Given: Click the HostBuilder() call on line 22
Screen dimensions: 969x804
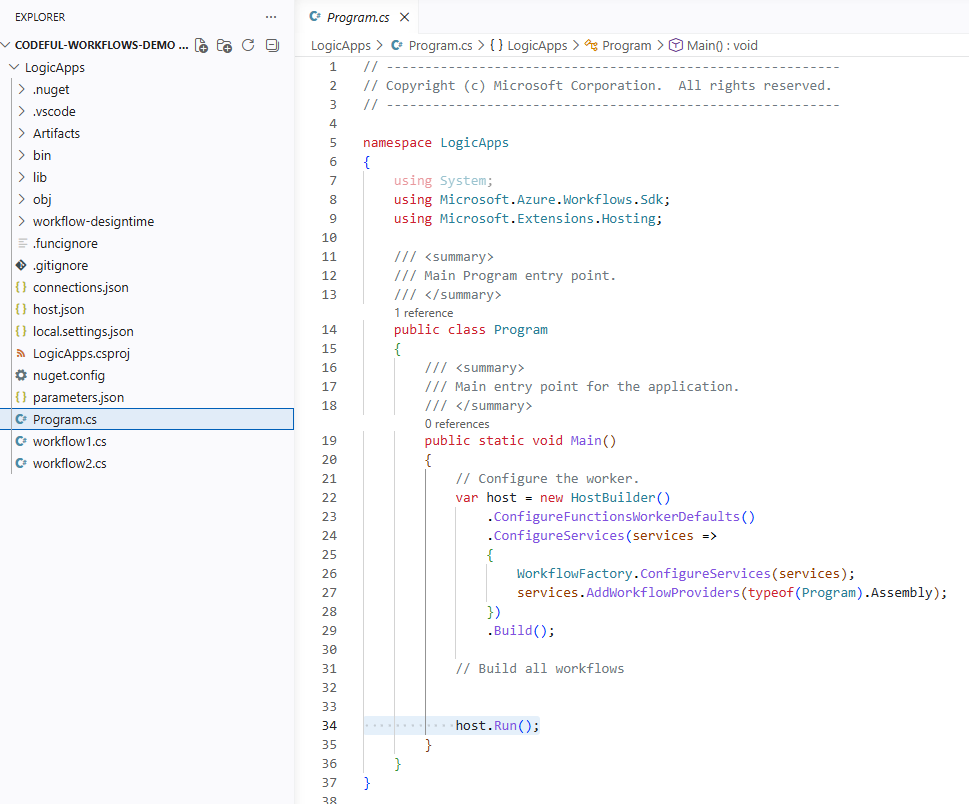Looking at the screenshot, I should point(620,497).
